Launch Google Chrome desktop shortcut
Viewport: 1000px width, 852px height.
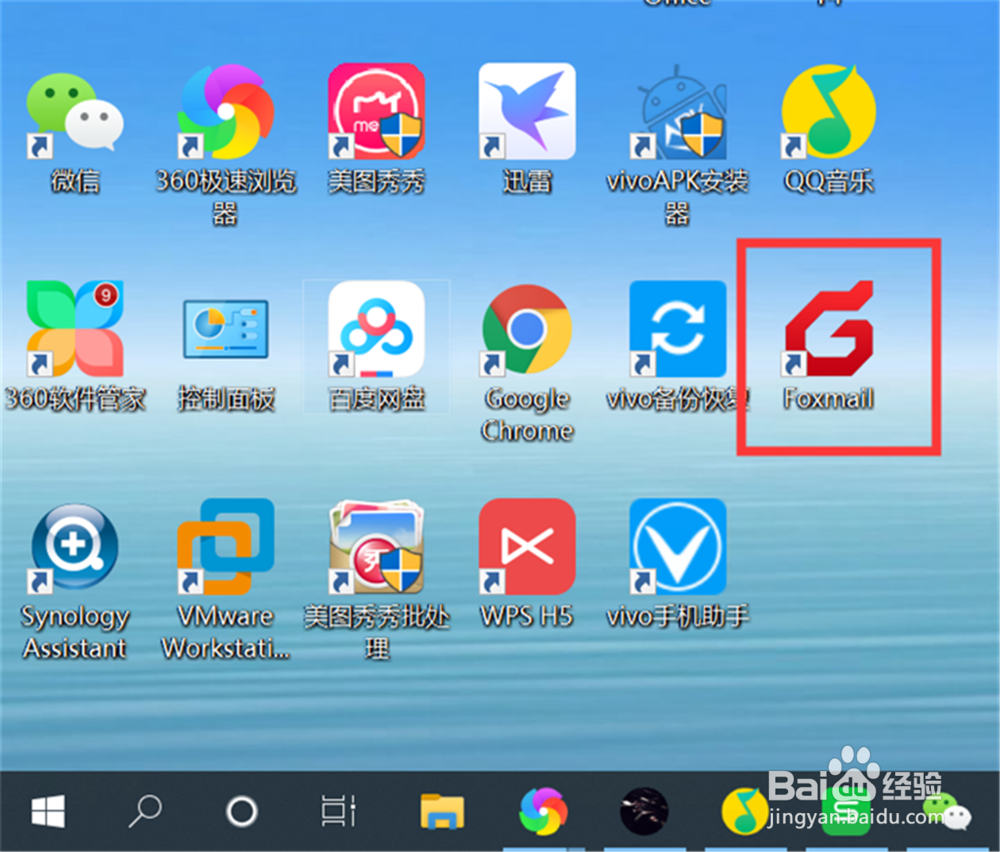click(527, 329)
